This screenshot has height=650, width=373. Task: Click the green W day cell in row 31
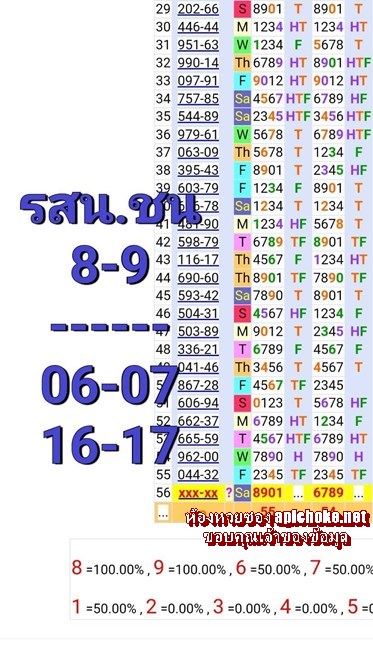pos(242,45)
